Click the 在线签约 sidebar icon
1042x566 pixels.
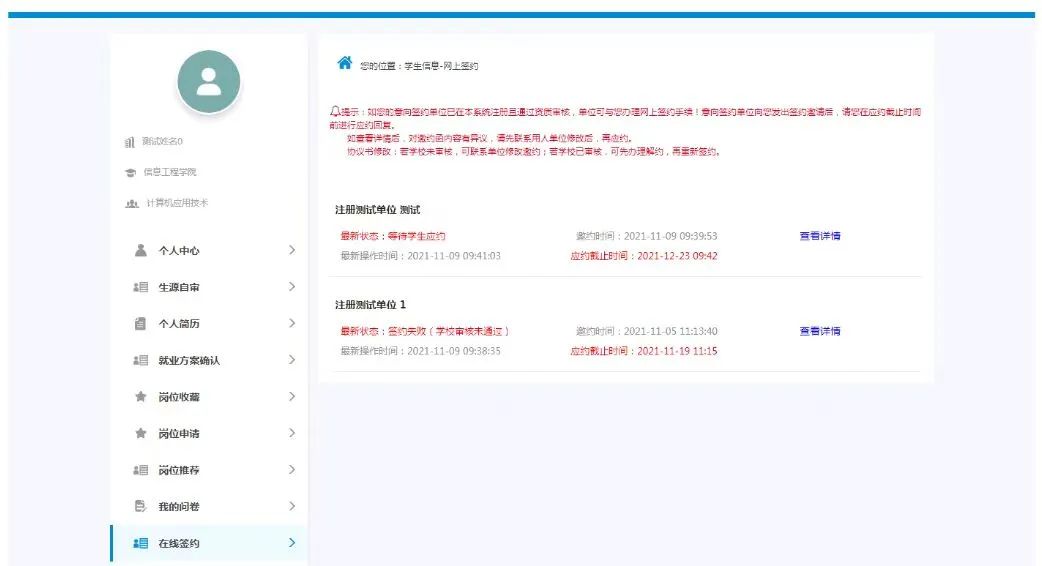tap(141, 543)
